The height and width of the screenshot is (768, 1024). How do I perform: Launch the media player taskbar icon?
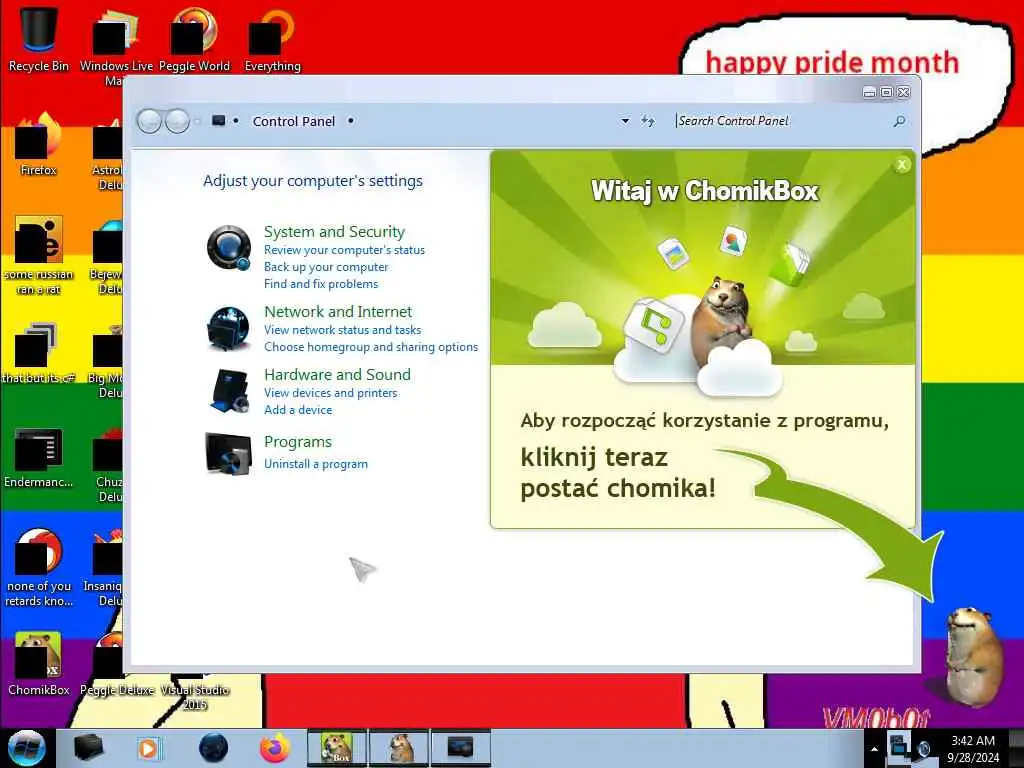[148, 748]
